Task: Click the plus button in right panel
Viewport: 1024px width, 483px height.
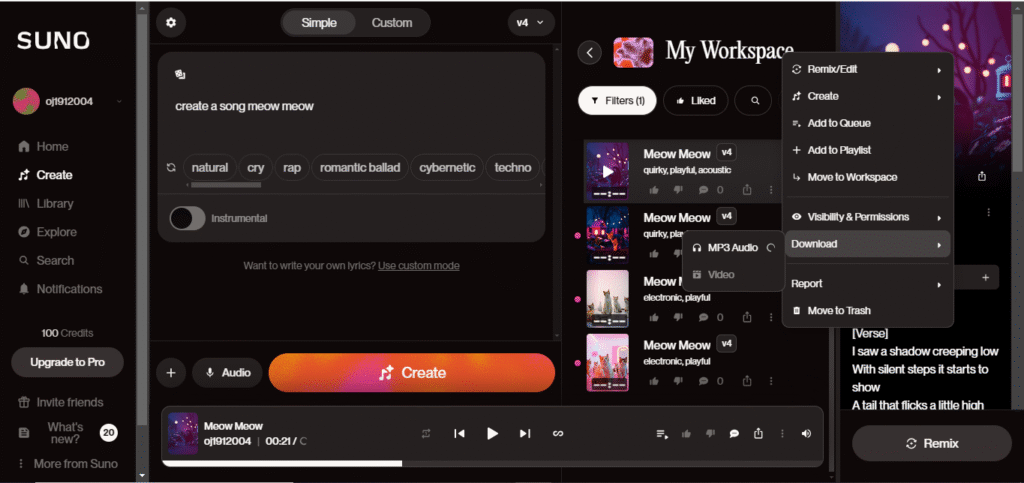Action: click(985, 277)
